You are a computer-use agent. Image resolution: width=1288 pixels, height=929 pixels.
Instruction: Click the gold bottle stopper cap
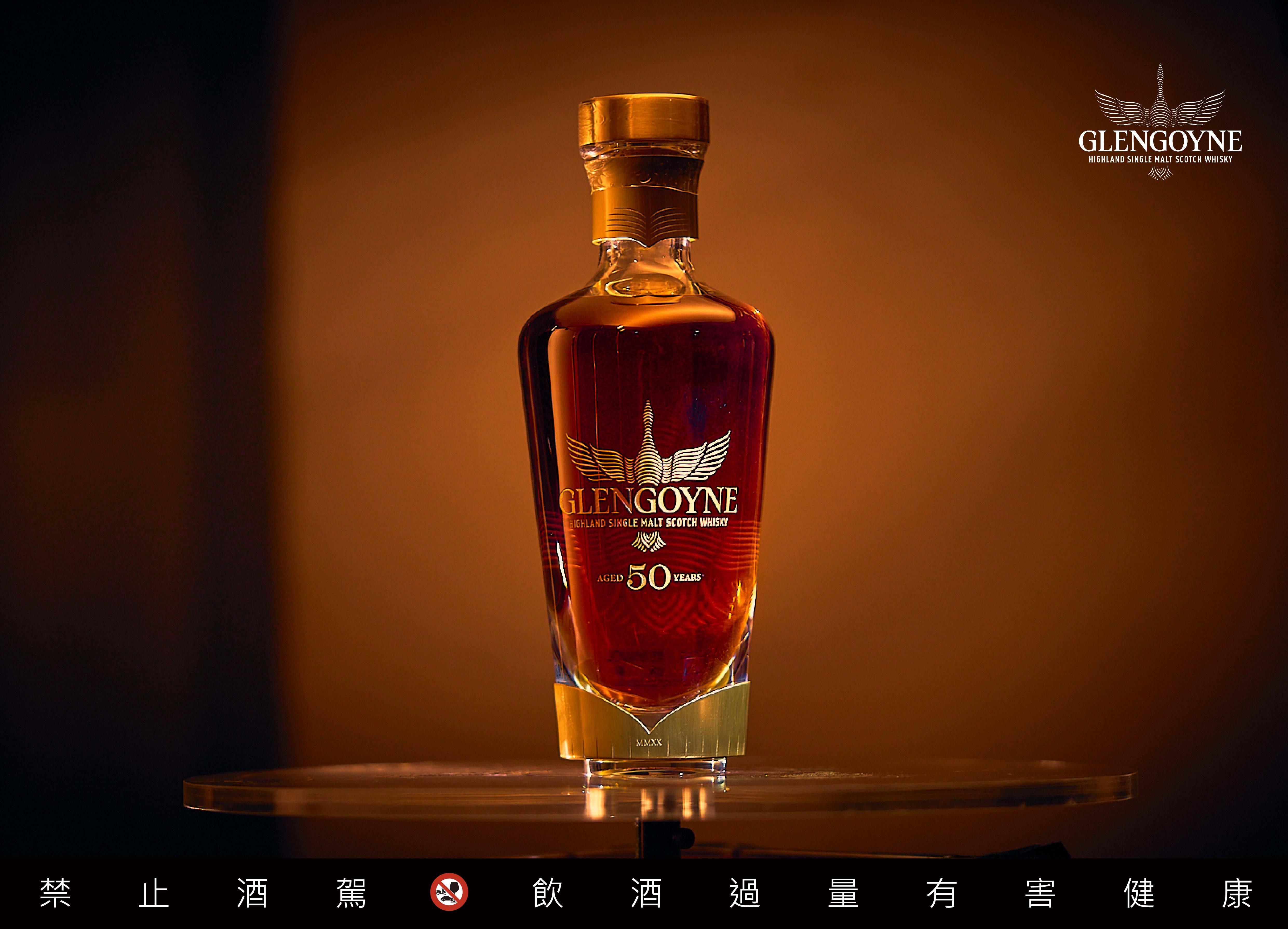click(x=644, y=120)
